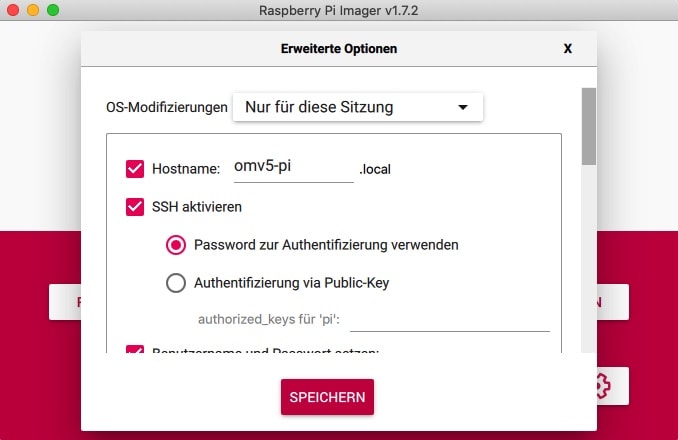
Task: Click the white button behind dialog's left edge
Action: pyautogui.click(x=64, y=302)
